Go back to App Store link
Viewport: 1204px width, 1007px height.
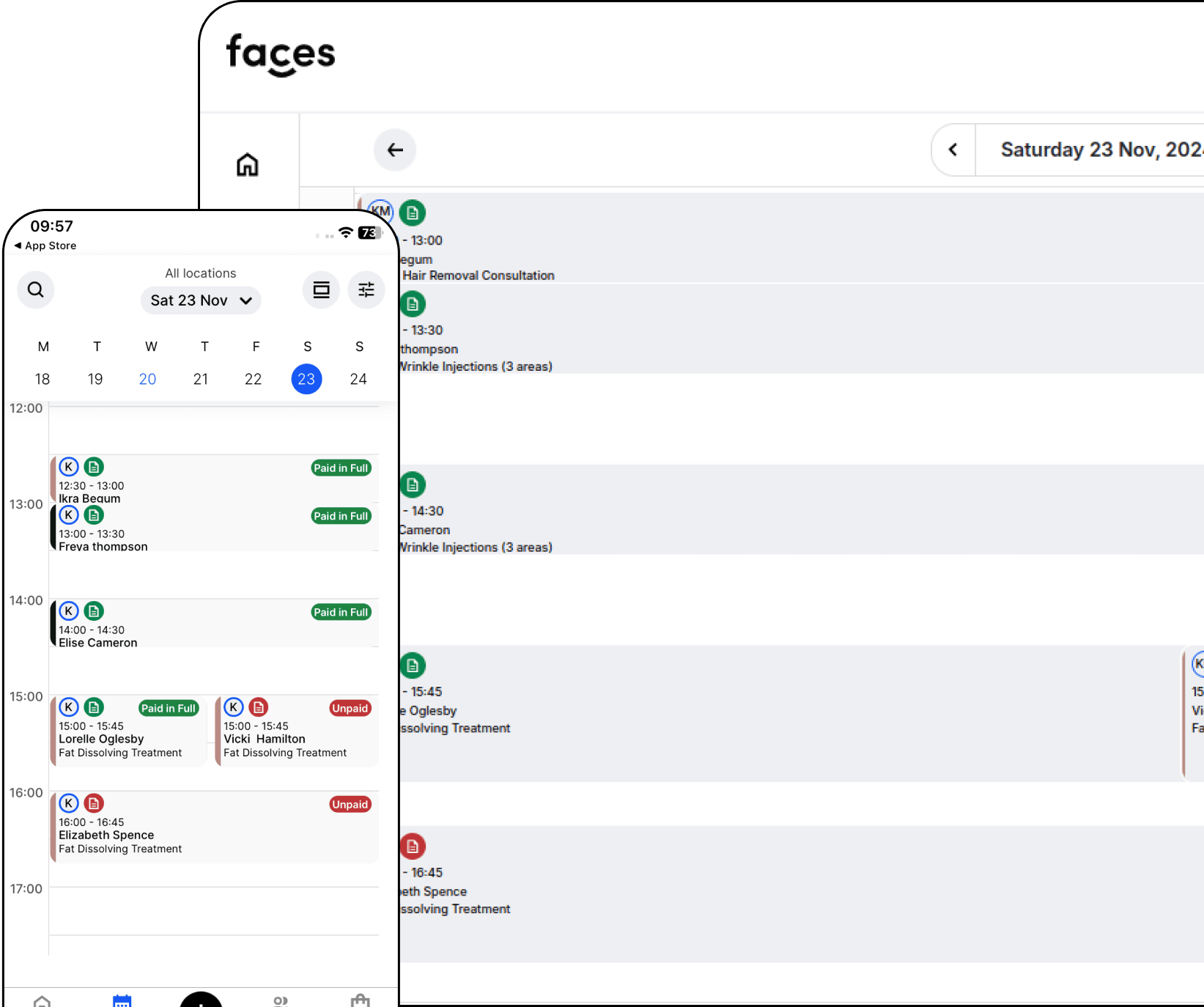[x=45, y=246]
